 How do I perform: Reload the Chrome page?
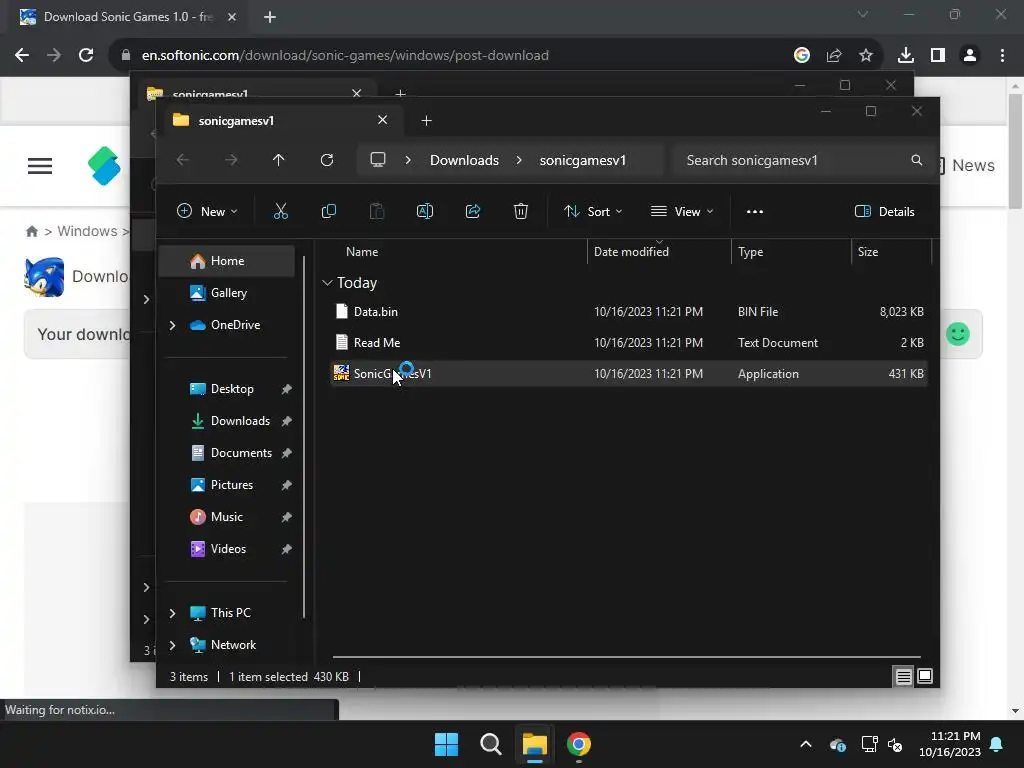pos(86,55)
